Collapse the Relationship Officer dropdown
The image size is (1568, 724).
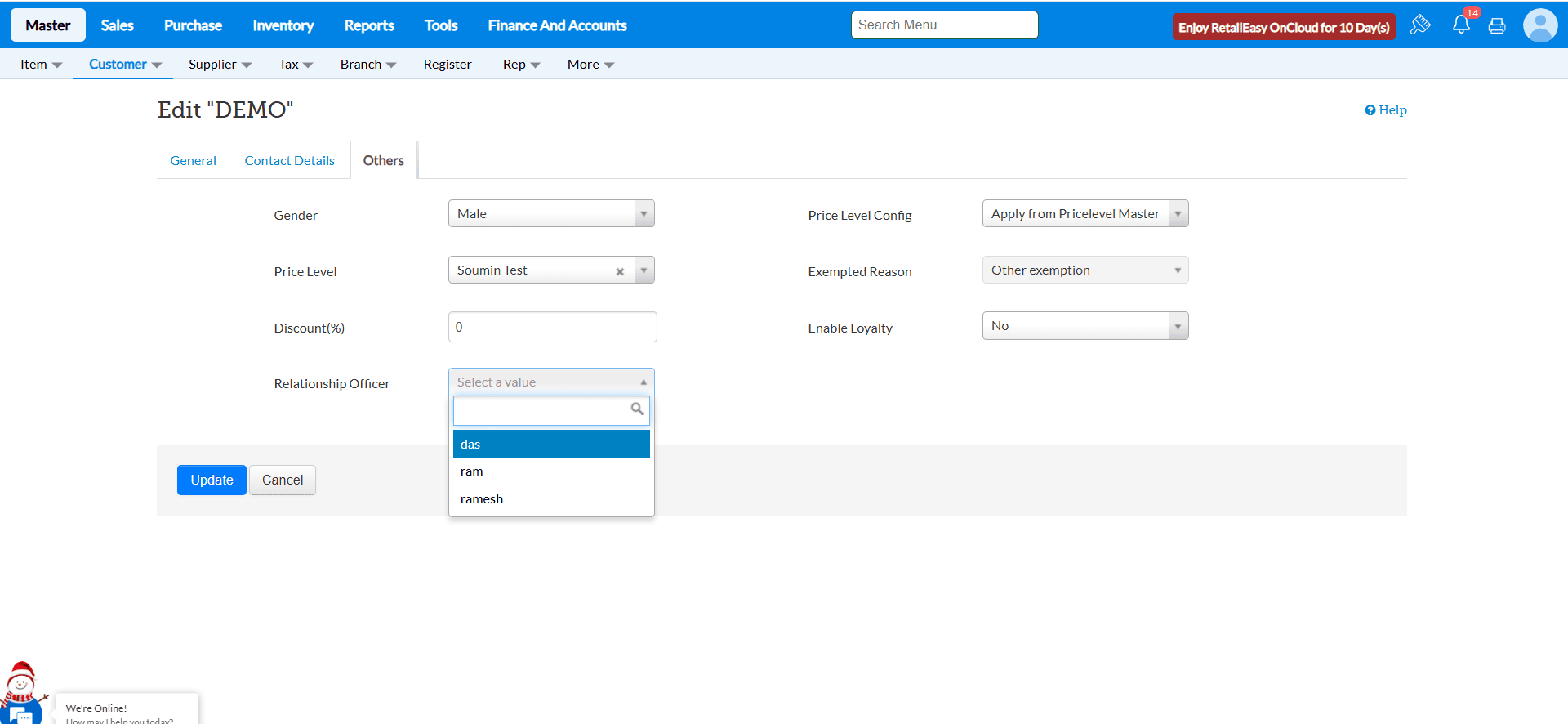[551, 382]
